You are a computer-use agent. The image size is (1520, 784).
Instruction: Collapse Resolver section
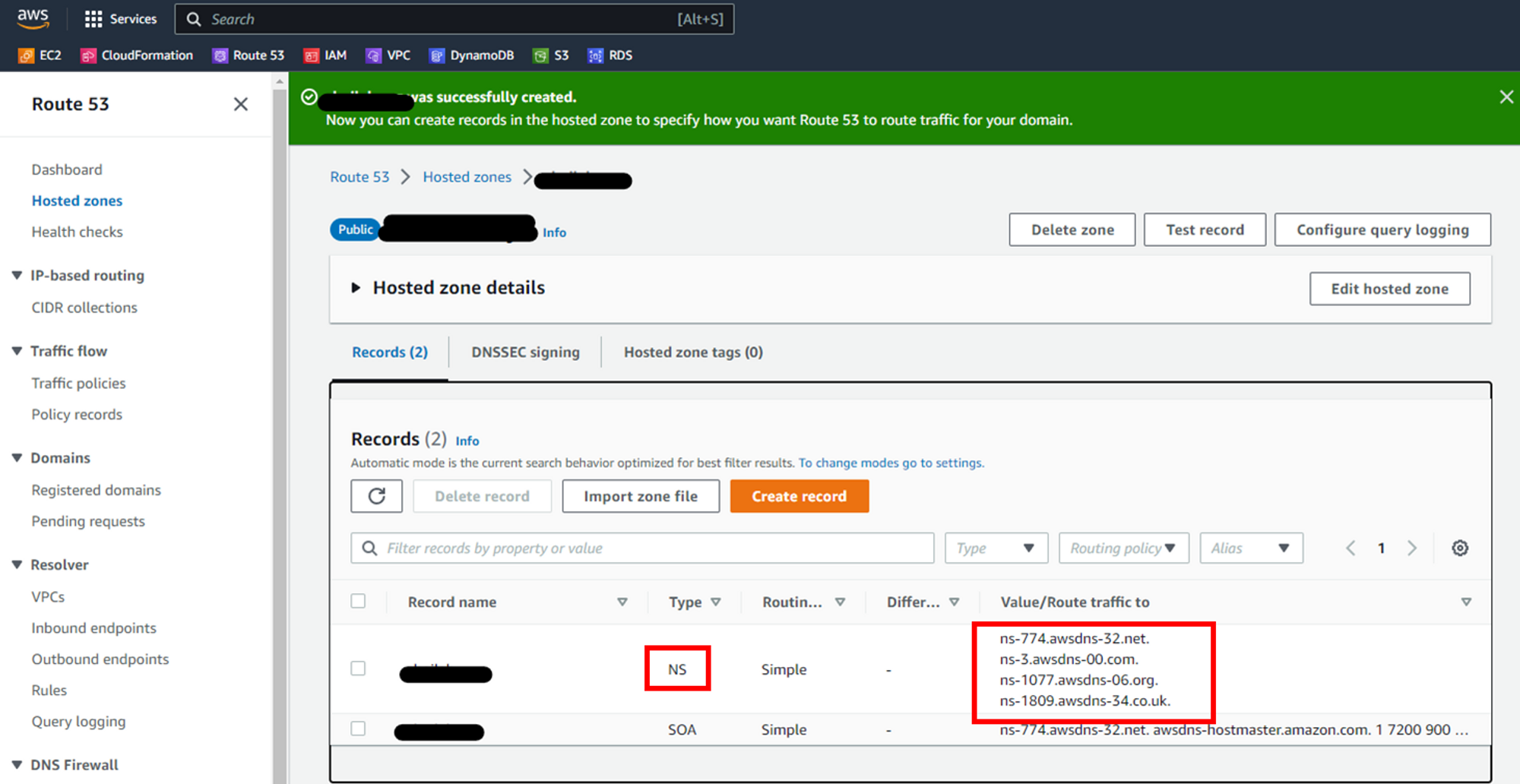coord(17,564)
